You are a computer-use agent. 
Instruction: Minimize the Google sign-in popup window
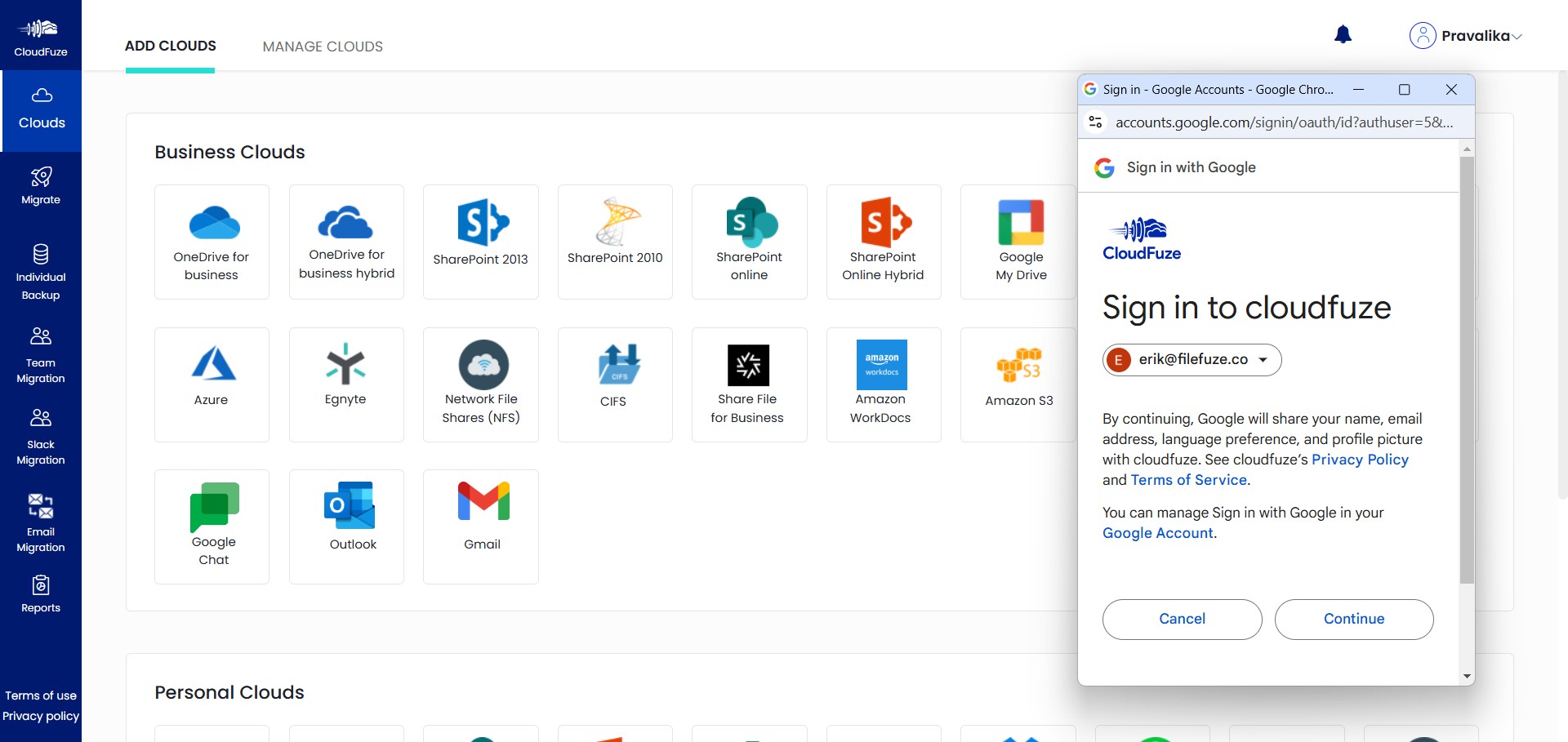pyautogui.click(x=1358, y=90)
